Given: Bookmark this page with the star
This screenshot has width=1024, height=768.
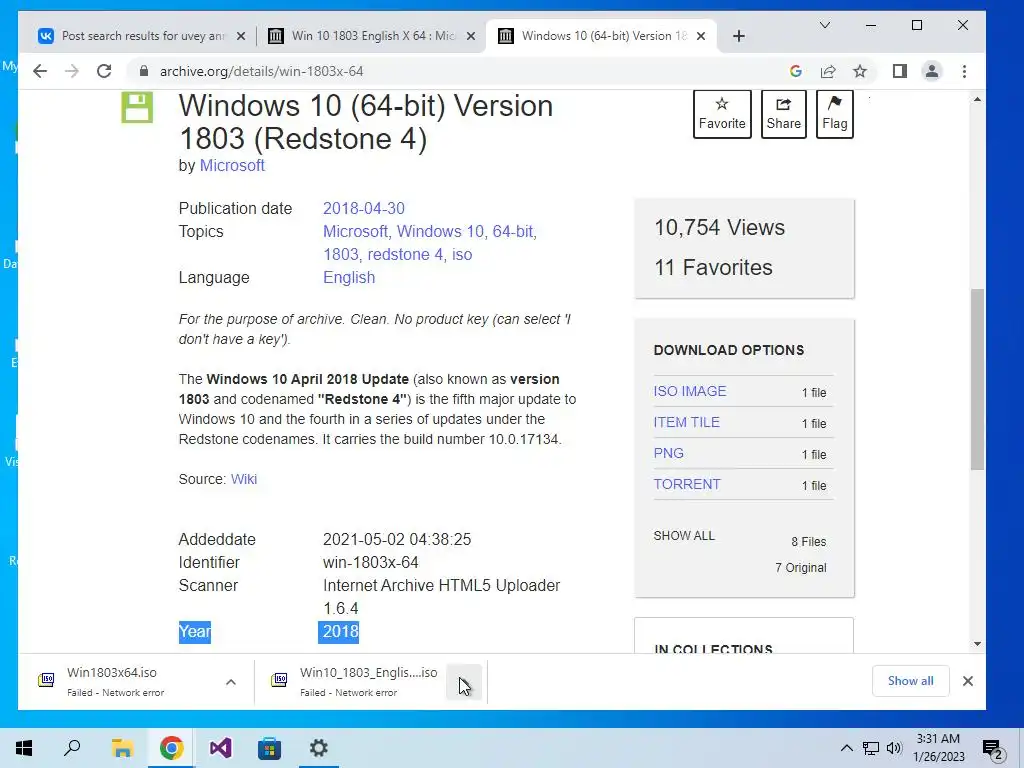Looking at the screenshot, I should click(860, 71).
